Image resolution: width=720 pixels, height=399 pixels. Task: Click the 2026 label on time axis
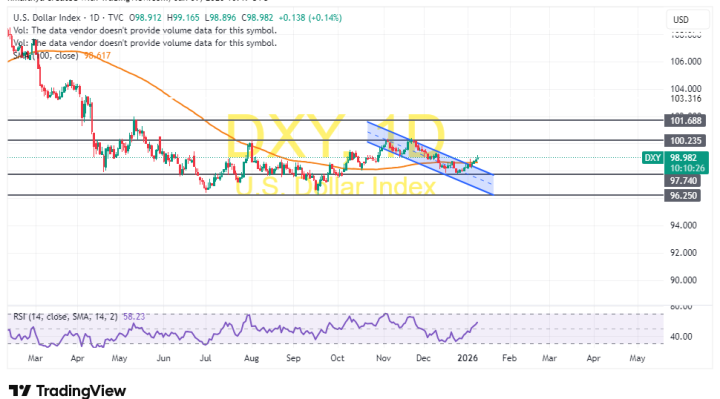pyautogui.click(x=467, y=358)
